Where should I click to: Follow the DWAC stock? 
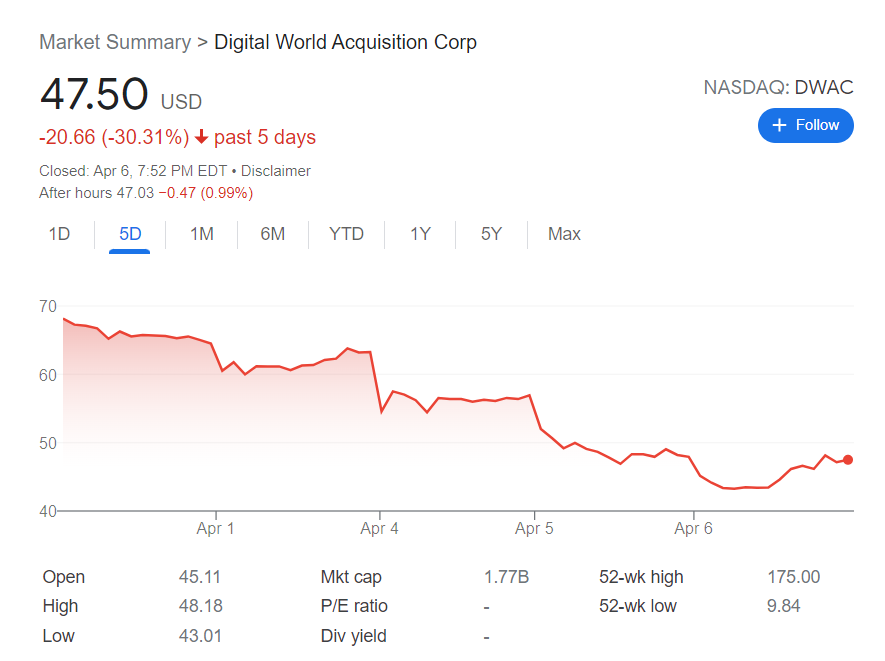[x=806, y=125]
